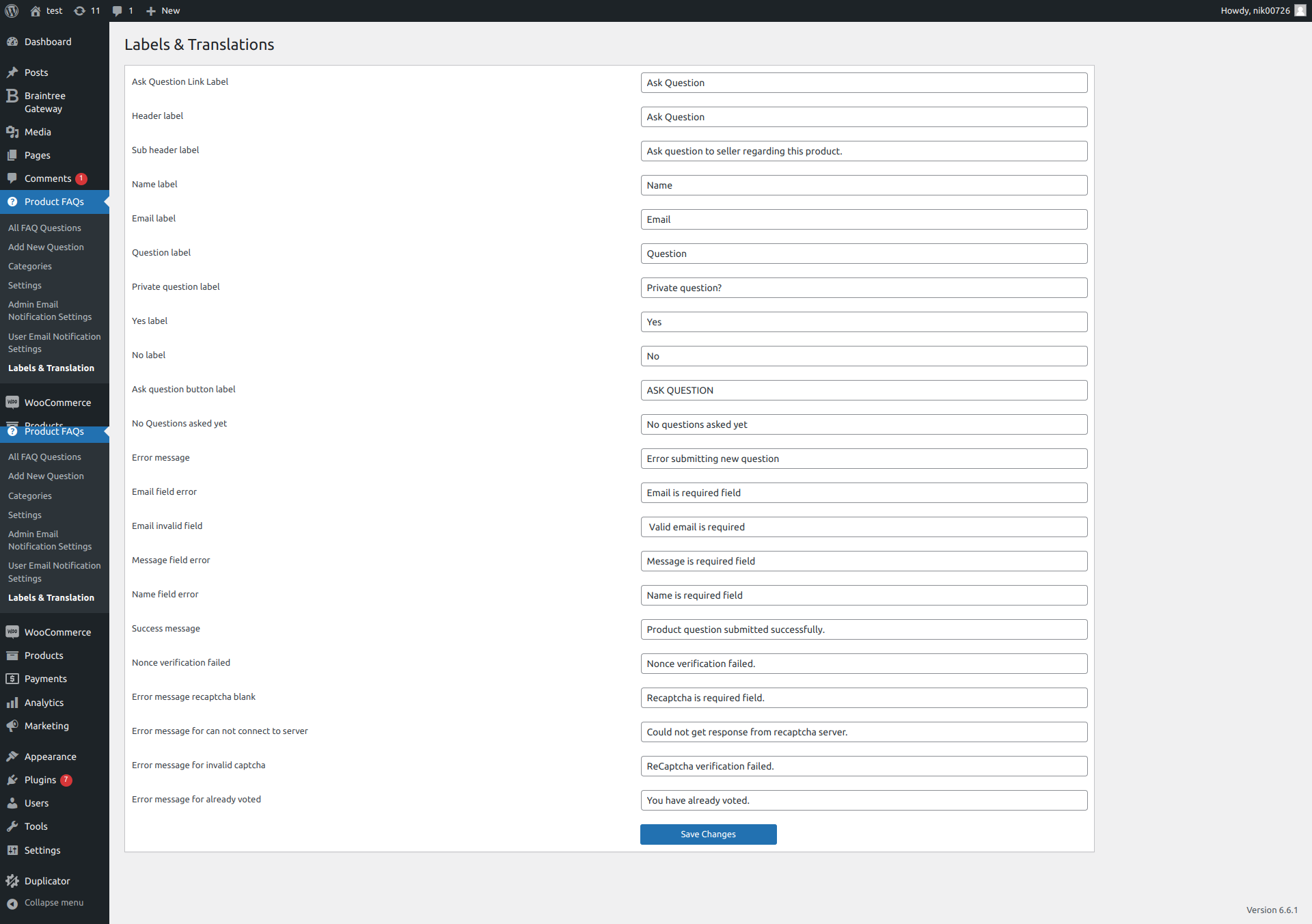1312x924 pixels.
Task: Open the All FAQ Questions submenu item
Action: click(44, 228)
